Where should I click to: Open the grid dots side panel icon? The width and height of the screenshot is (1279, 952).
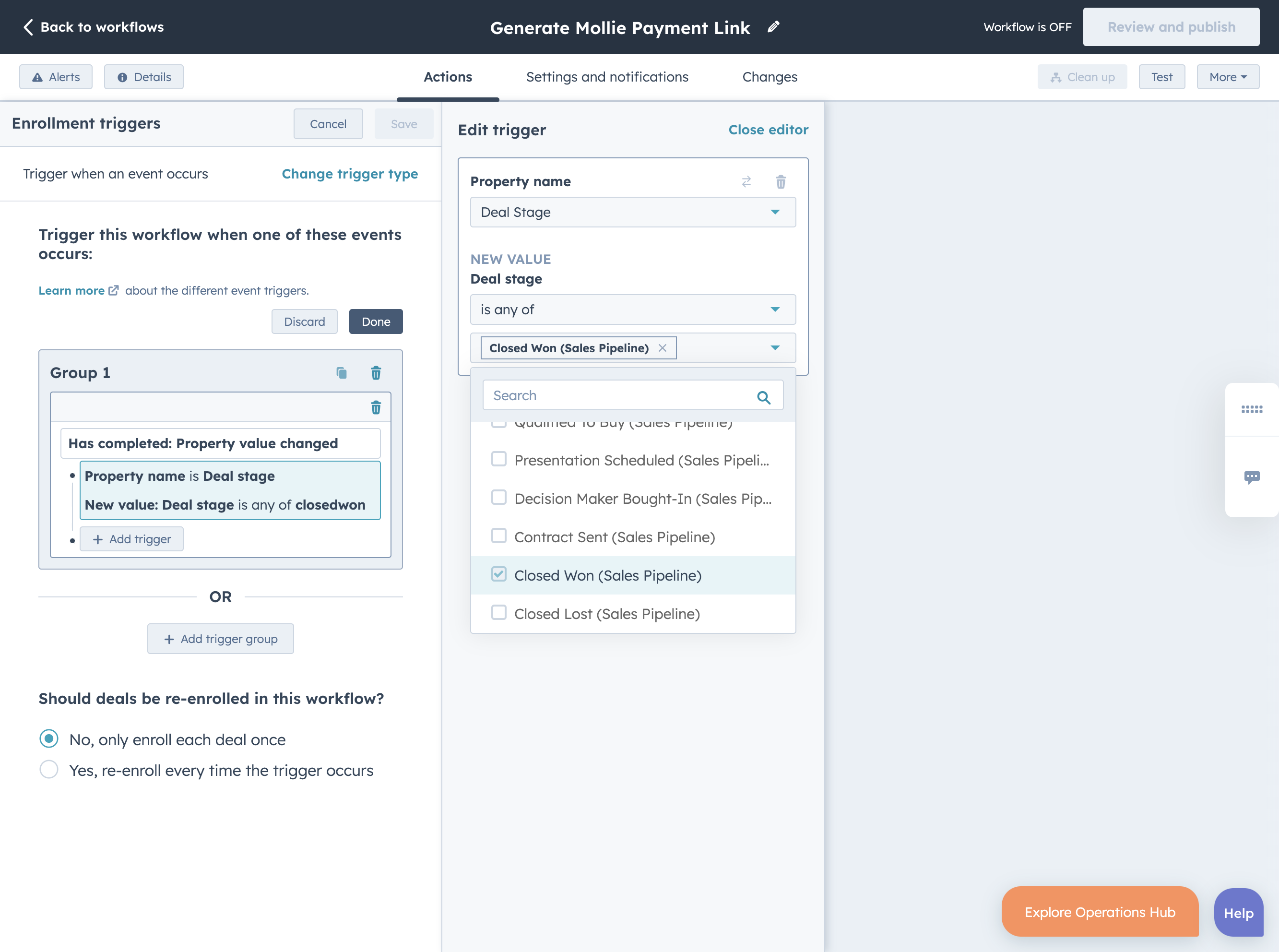coord(1251,410)
